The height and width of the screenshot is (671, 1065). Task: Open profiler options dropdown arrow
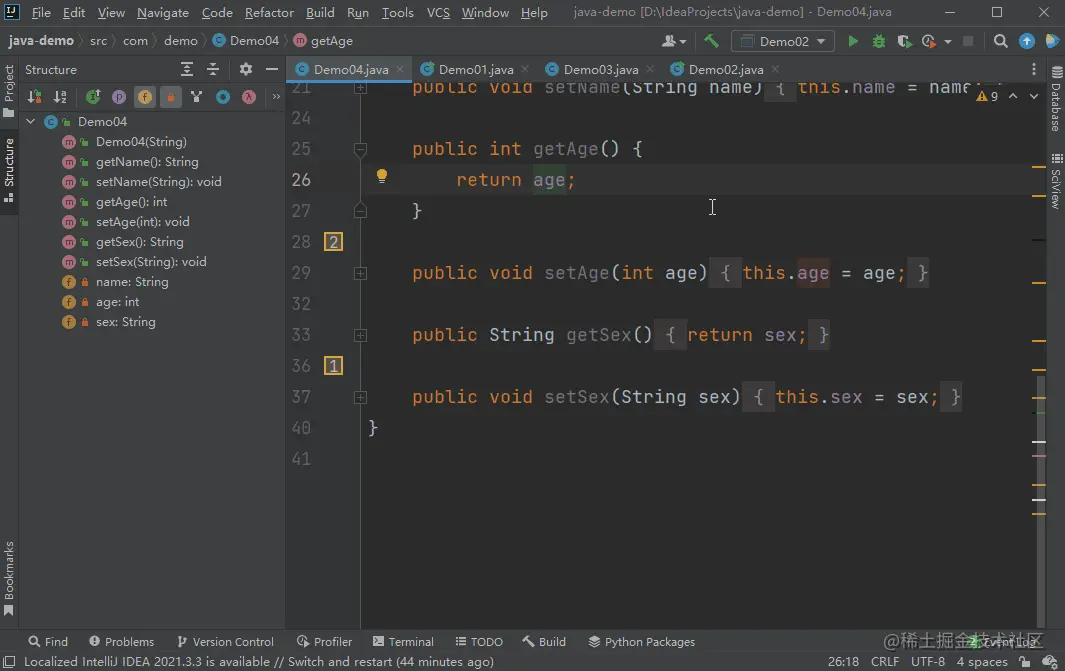tap(947, 41)
